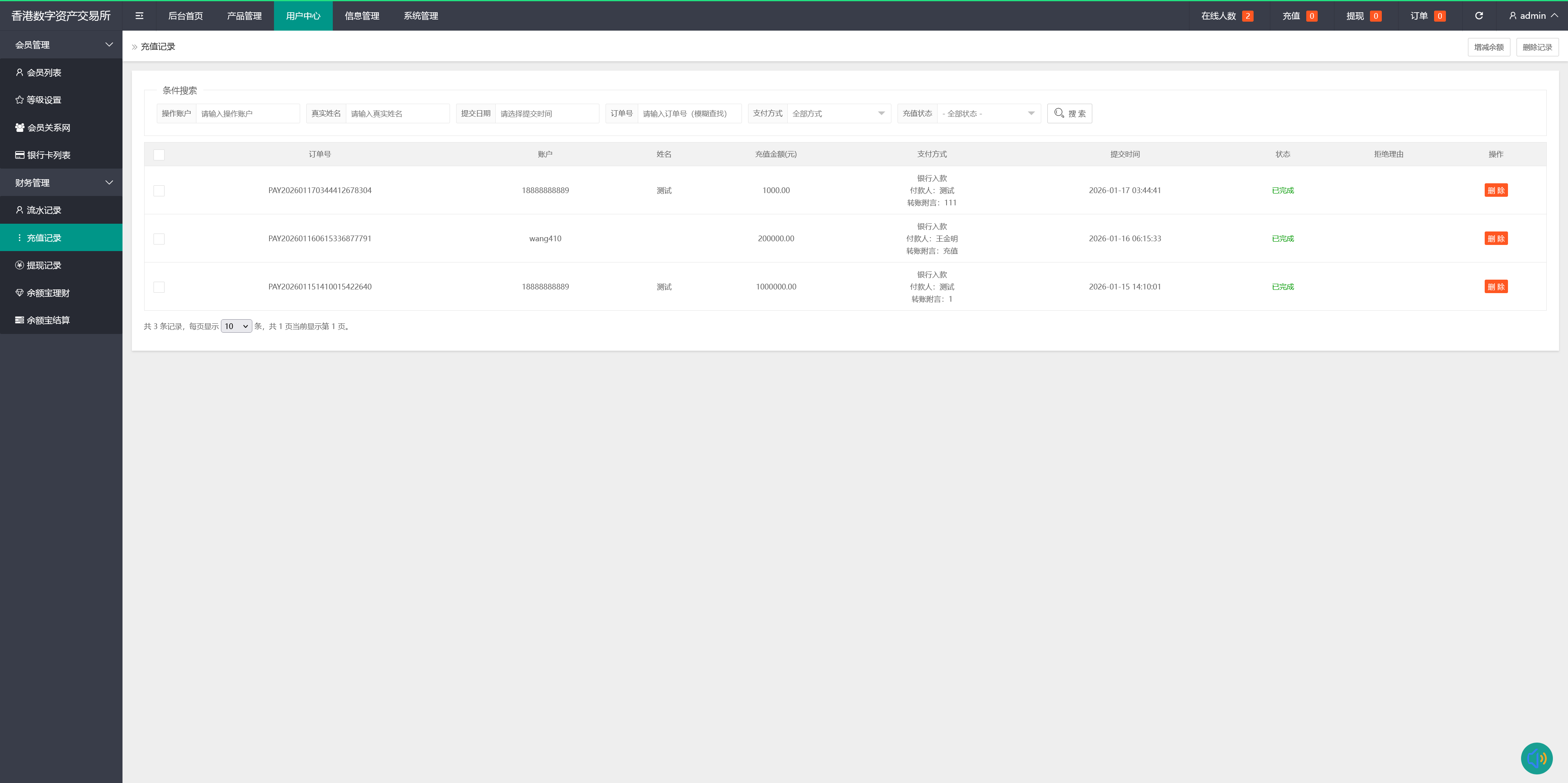Click the 增减余额 button

point(1488,47)
